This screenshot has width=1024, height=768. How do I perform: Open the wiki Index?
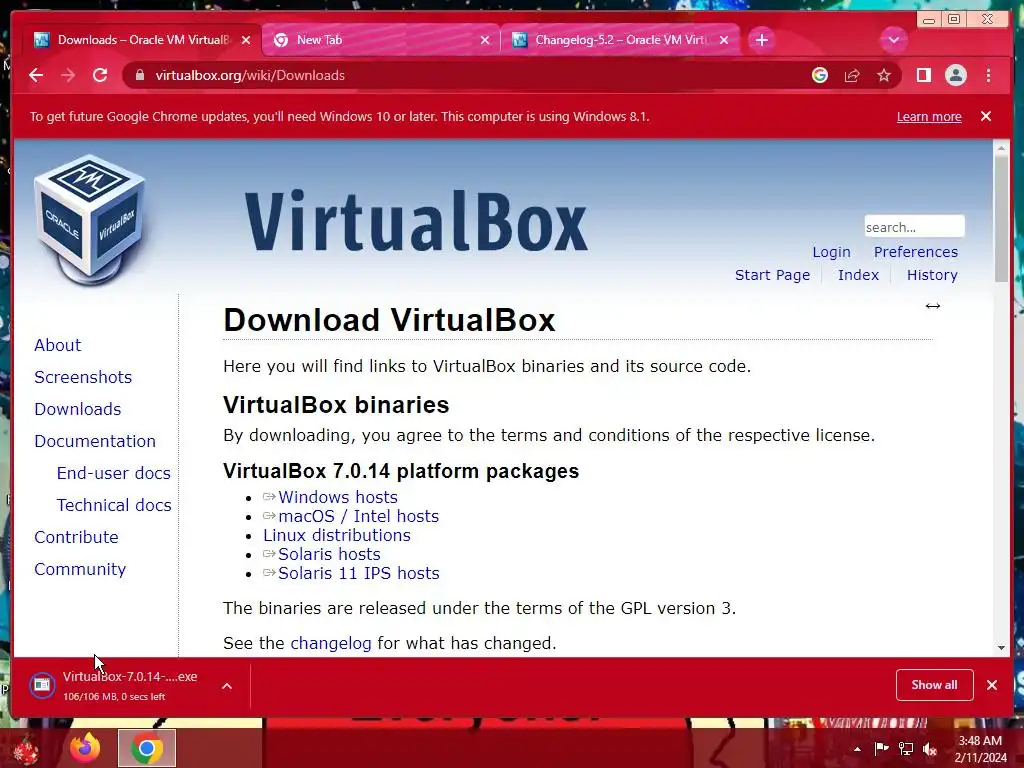tap(858, 275)
